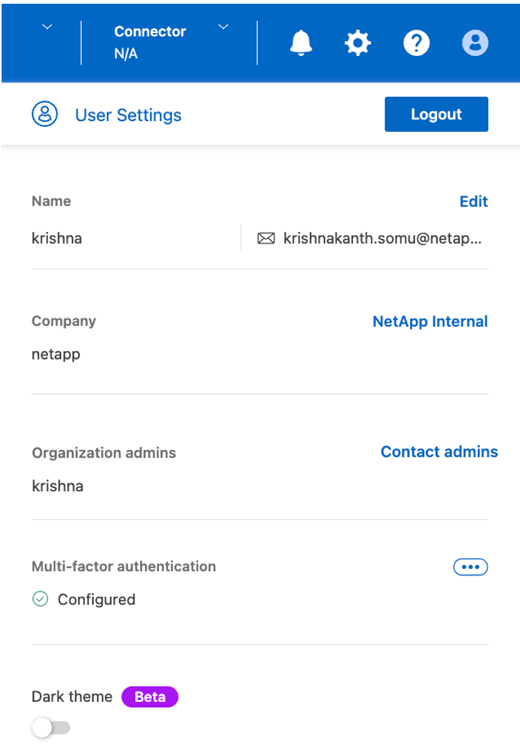
Task: Select the User Settings heading
Action: (128, 115)
